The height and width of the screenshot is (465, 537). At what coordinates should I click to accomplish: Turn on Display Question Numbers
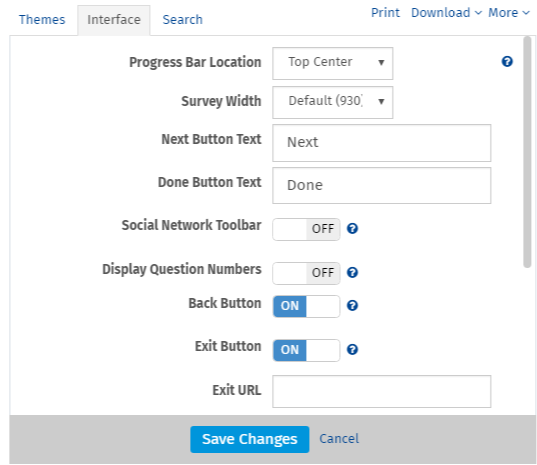click(306, 273)
